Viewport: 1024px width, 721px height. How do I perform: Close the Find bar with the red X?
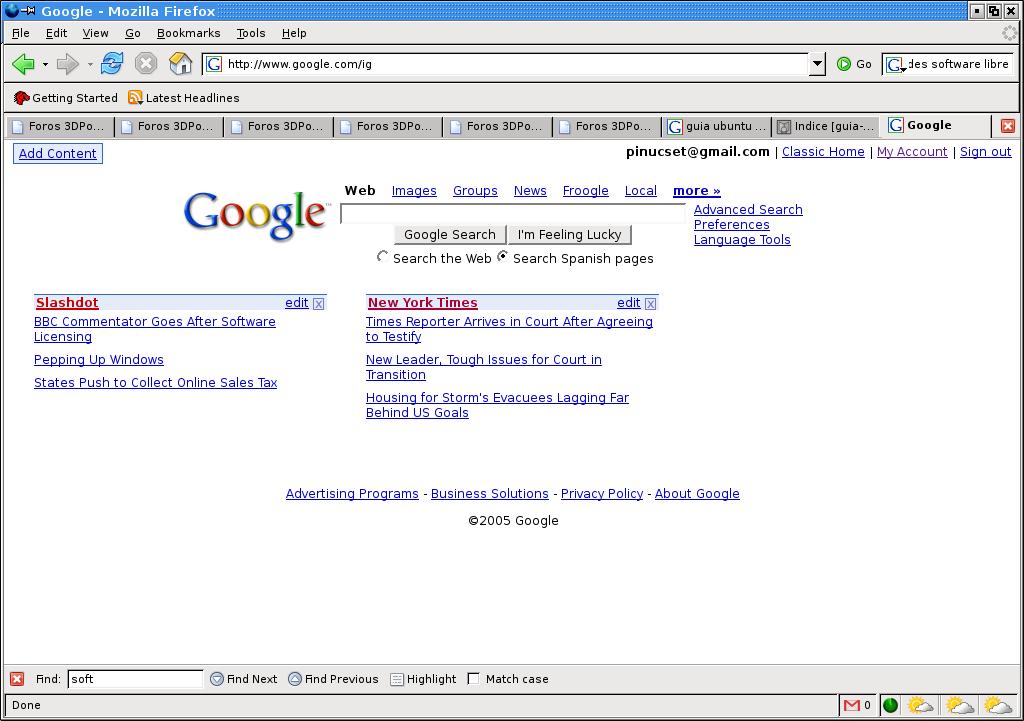18,679
